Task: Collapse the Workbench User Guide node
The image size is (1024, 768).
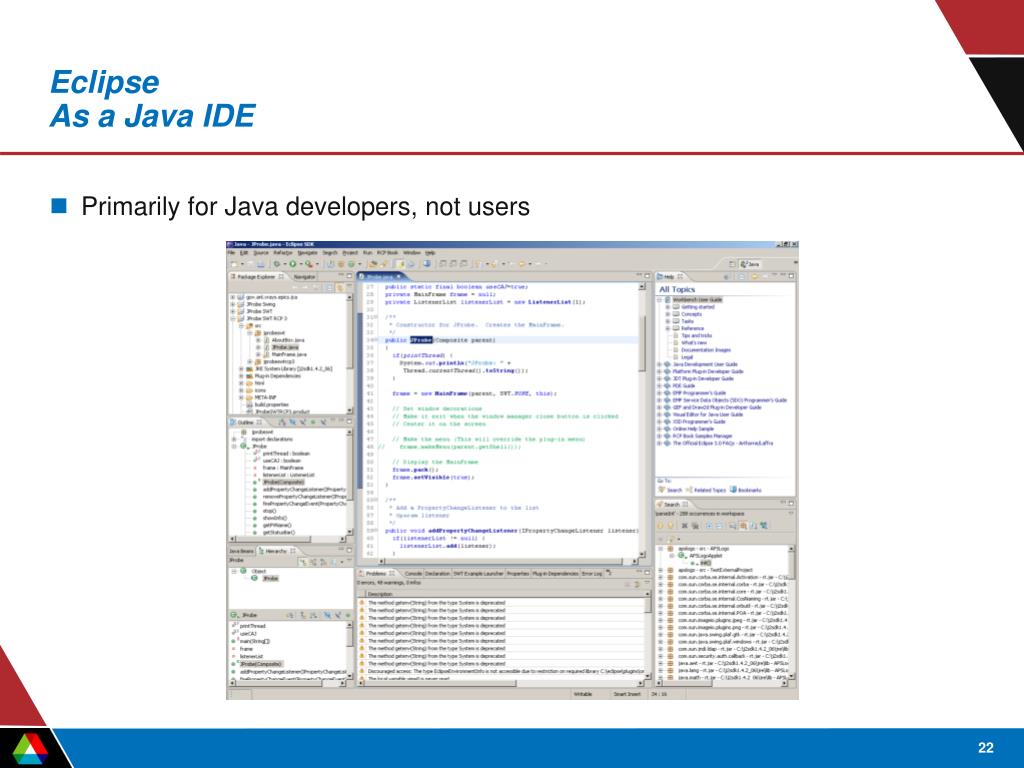Action: (x=659, y=299)
